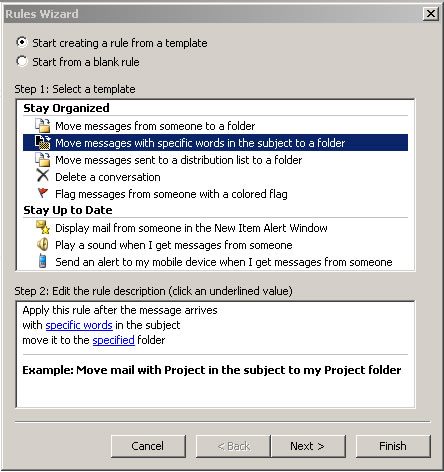Image resolution: width=444 pixels, height=472 pixels.
Task: Click the speaker icon for Play a sound
Action: [43, 244]
